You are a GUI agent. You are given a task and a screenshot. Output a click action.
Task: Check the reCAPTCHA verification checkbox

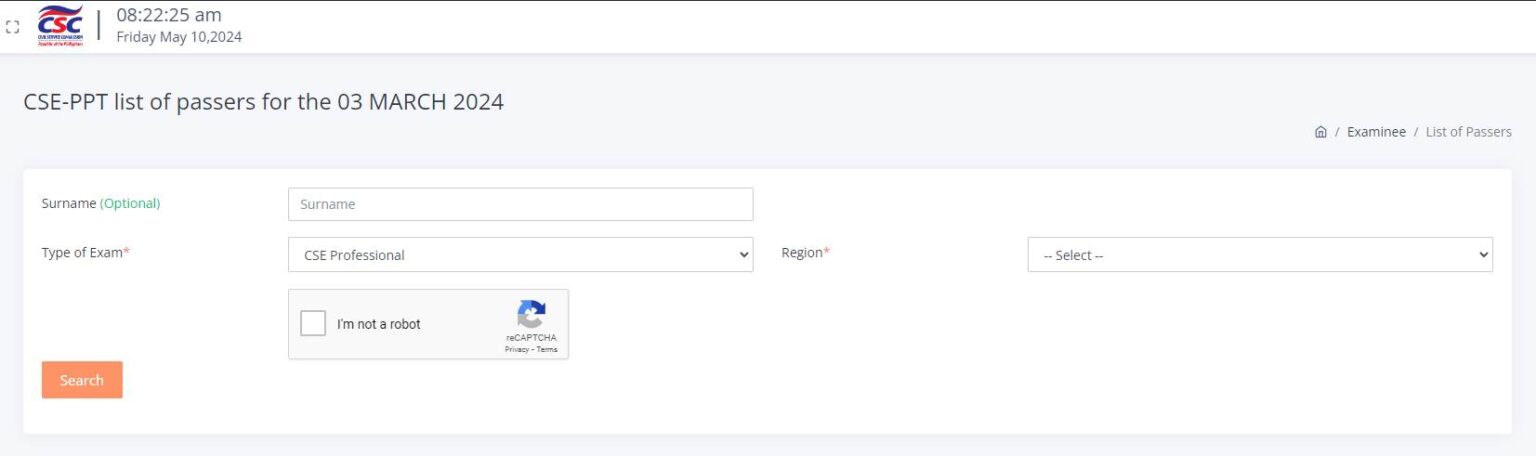[313, 324]
